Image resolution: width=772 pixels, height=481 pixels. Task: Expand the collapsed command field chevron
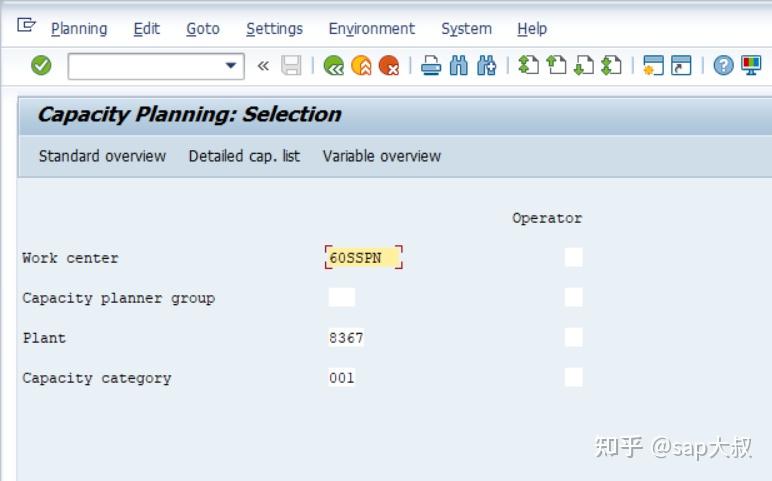coord(263,67)
